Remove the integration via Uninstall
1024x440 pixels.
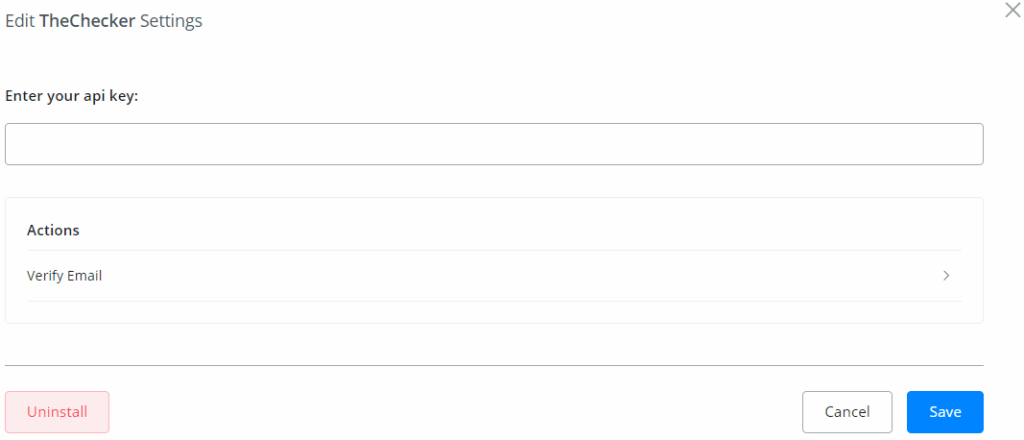coord(57,412)
